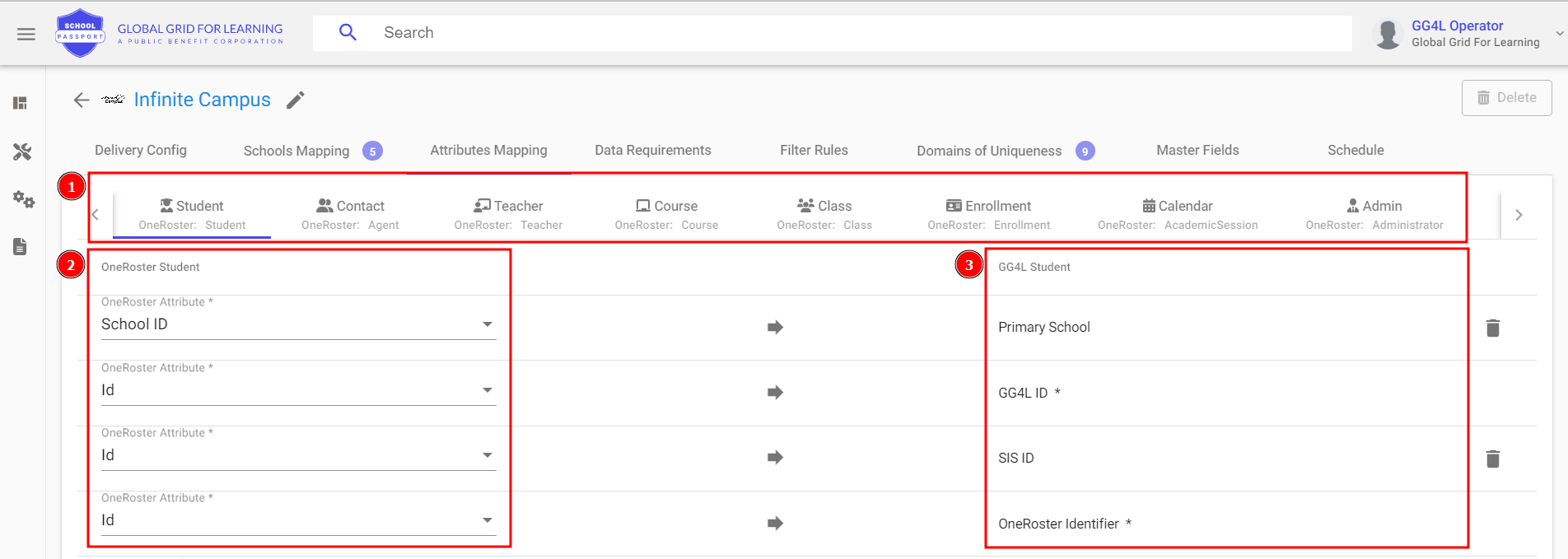Select the Admin entity tab

pyautogui.click(x=1374, y=215)
